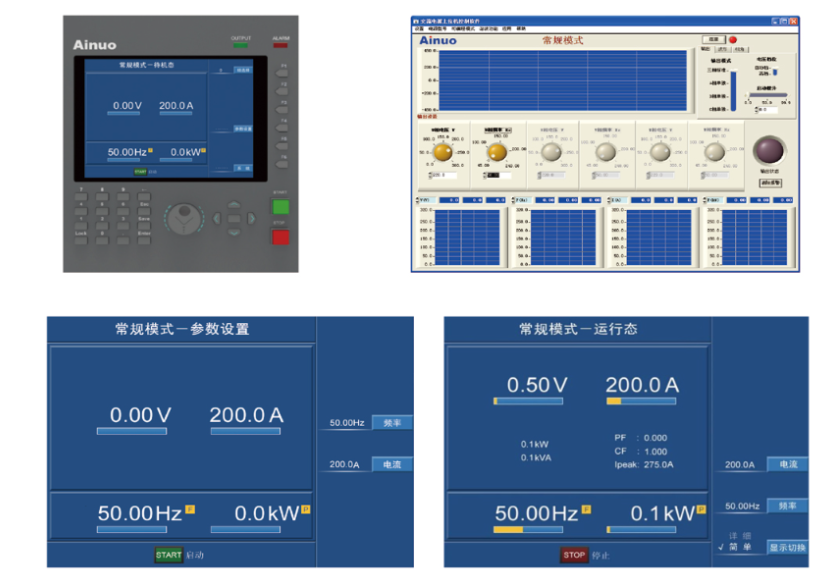Select the 简单 checked display option

(739, 547)
